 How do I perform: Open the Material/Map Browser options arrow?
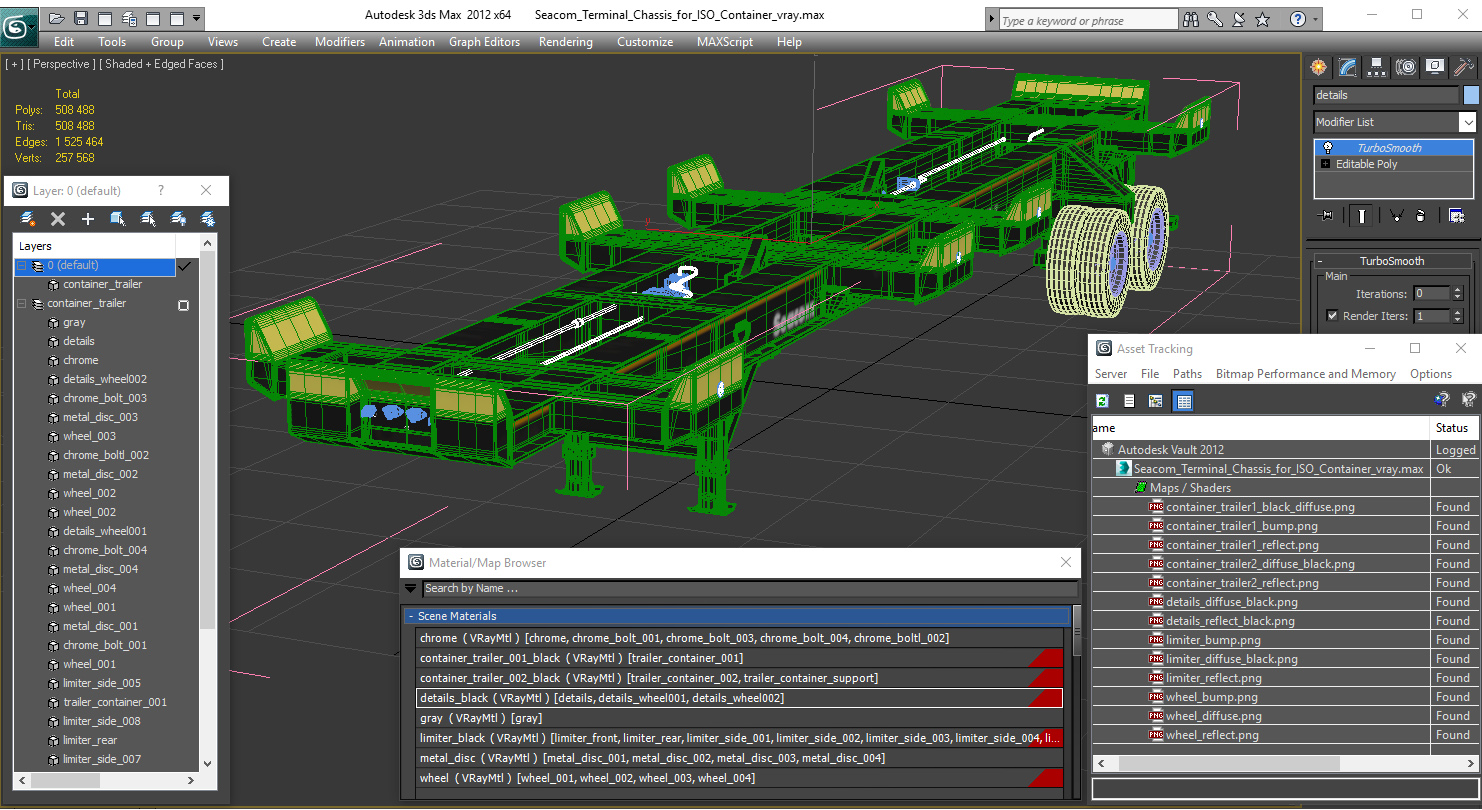(410, 589)
